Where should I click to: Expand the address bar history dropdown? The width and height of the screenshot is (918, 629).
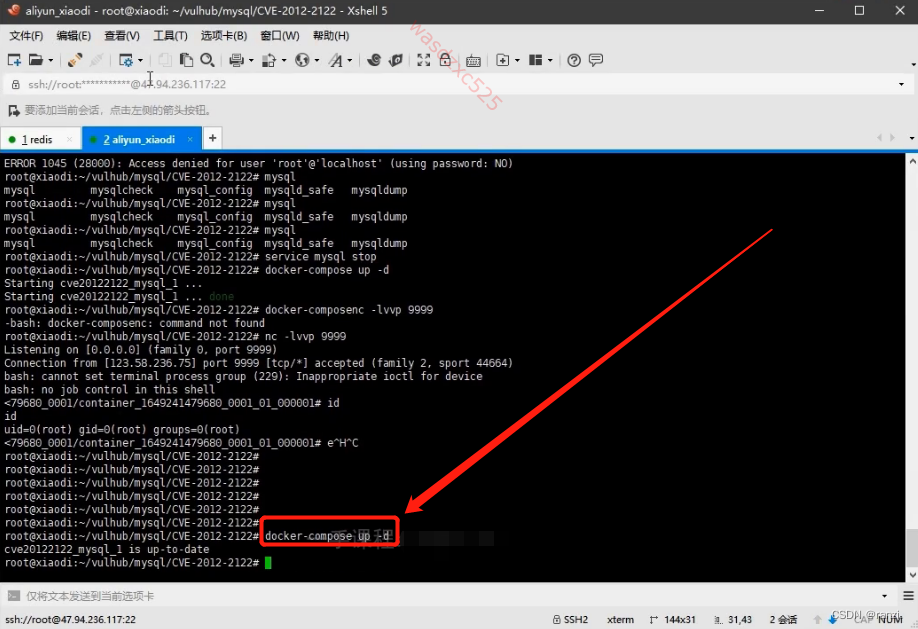[901, 84]
